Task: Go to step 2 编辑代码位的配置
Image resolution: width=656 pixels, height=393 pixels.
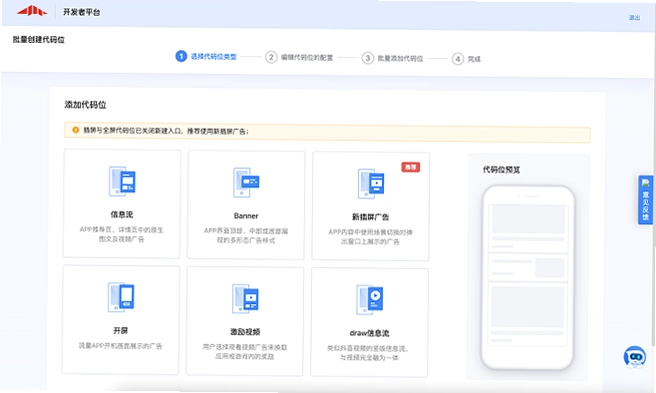Action: (x=299, y=57)
